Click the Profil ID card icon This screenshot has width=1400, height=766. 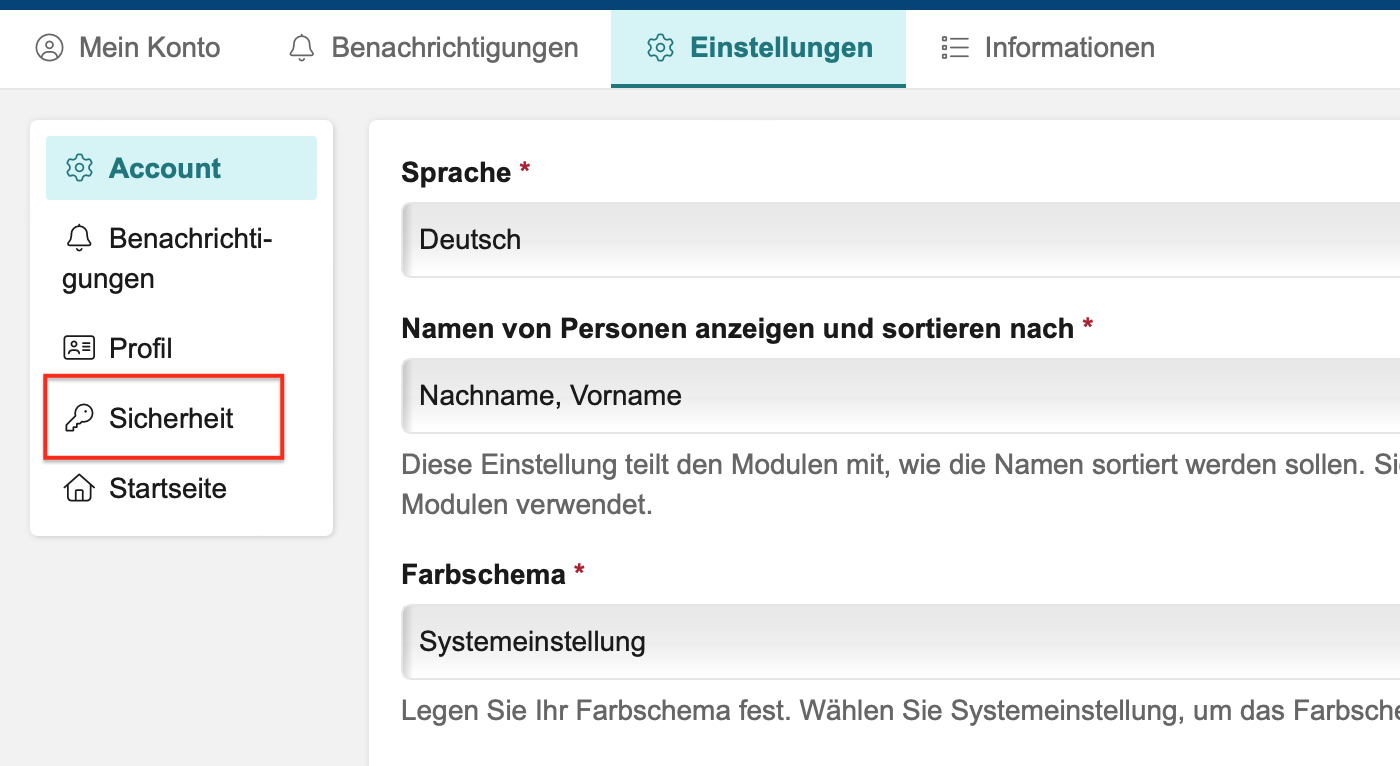[x=79, y=348]
